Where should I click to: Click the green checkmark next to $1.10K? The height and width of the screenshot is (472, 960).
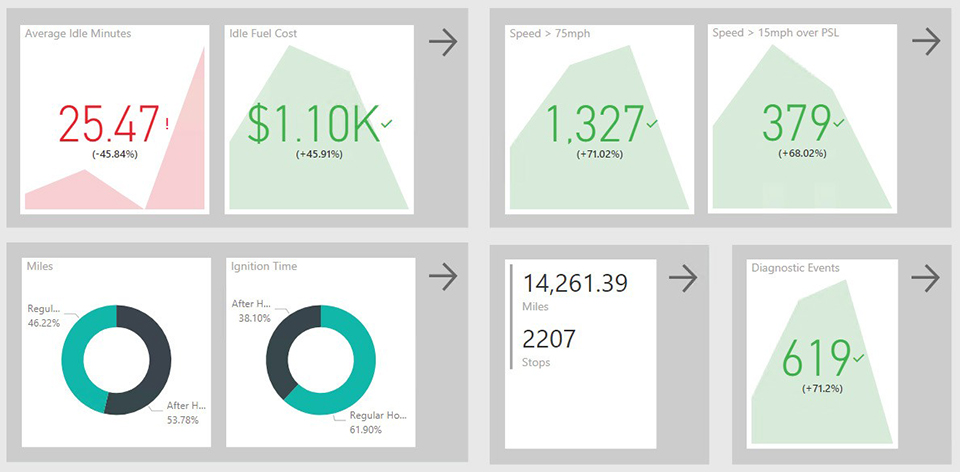coord(387,123)
